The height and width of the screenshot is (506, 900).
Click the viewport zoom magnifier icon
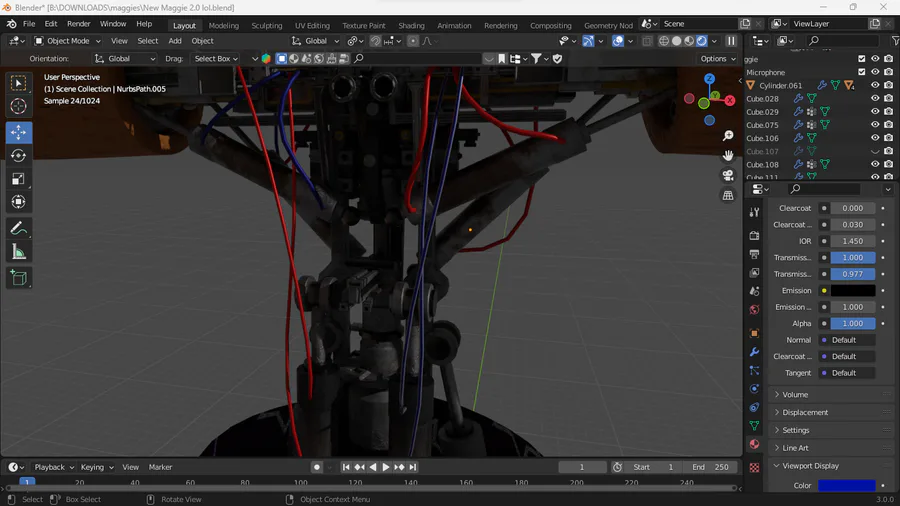728,135
